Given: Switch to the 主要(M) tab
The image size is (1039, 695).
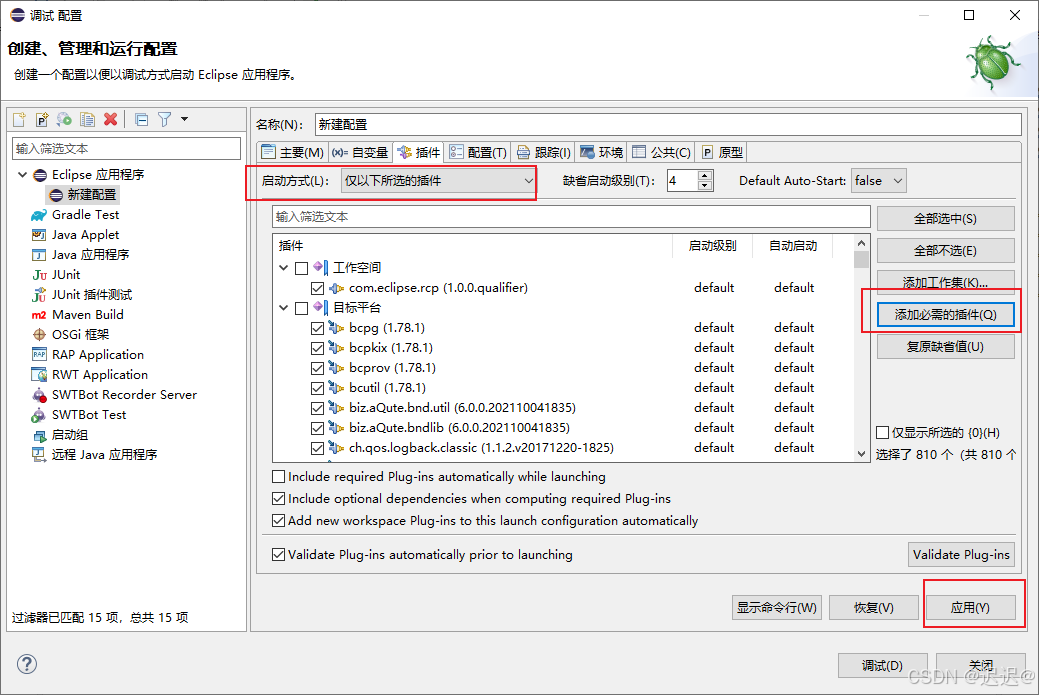Looking at the screenshot, I should (x=292, y=152).
